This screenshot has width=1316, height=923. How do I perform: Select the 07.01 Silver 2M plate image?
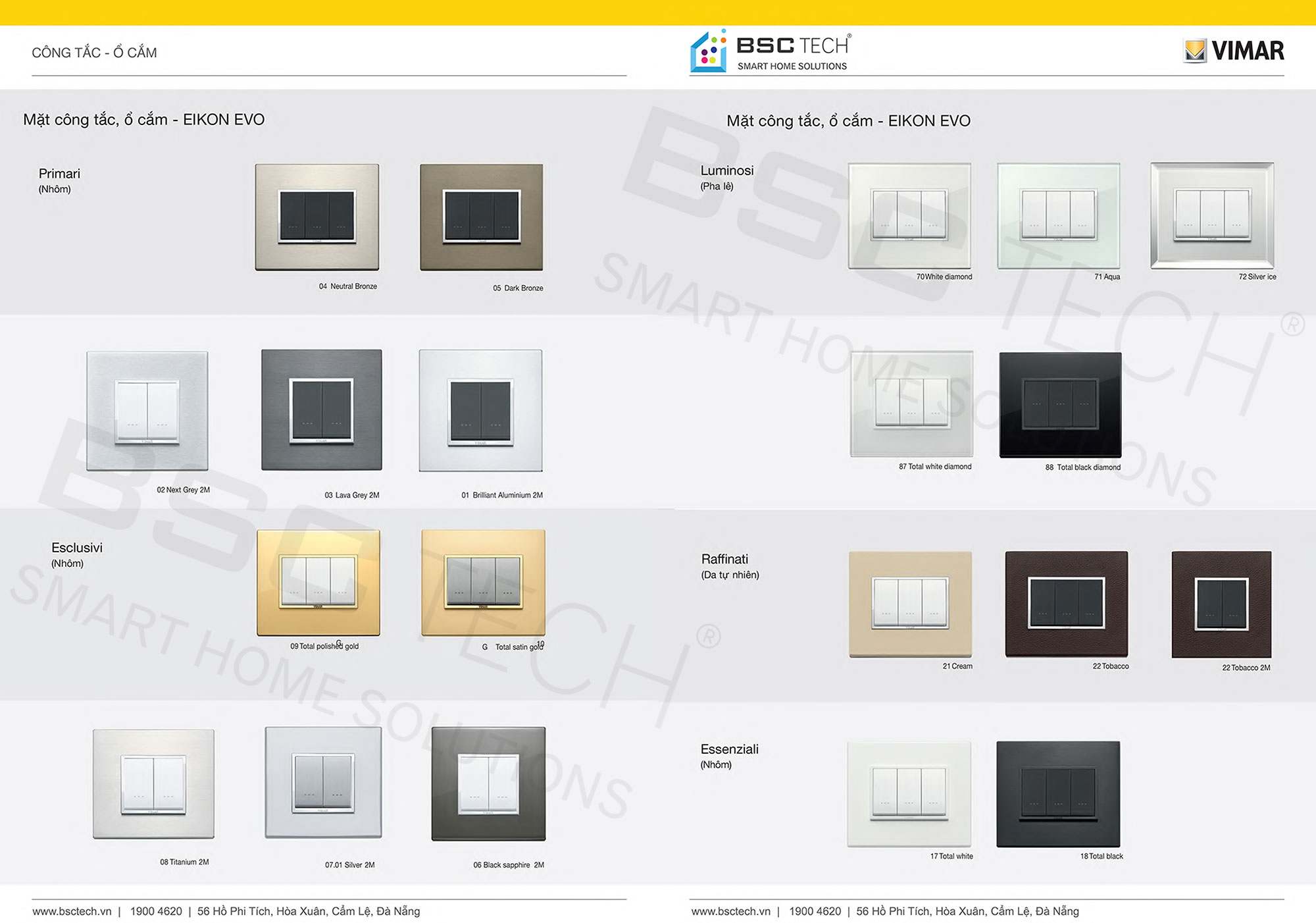[x=323, y=782]
